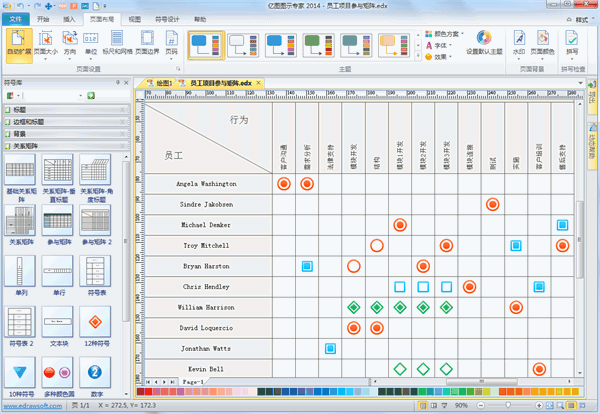The image size is (600, 414).
Task: Switch to the 开始 home tab
Action: click(x=43, y=19)
